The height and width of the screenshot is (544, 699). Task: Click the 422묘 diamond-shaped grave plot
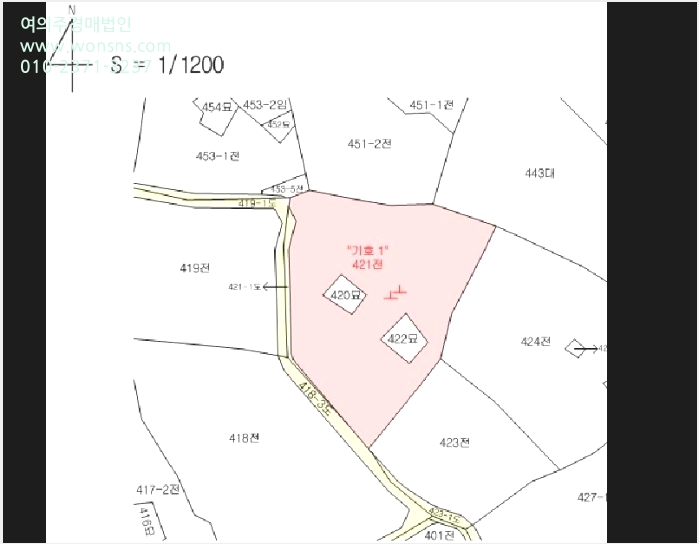[x=404, y=339]
